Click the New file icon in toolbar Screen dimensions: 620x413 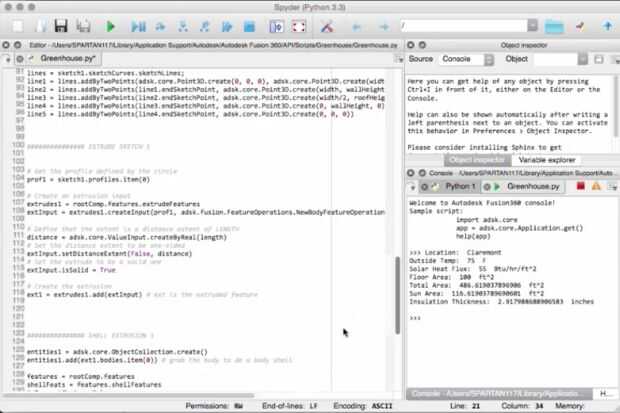coord(17,27)
